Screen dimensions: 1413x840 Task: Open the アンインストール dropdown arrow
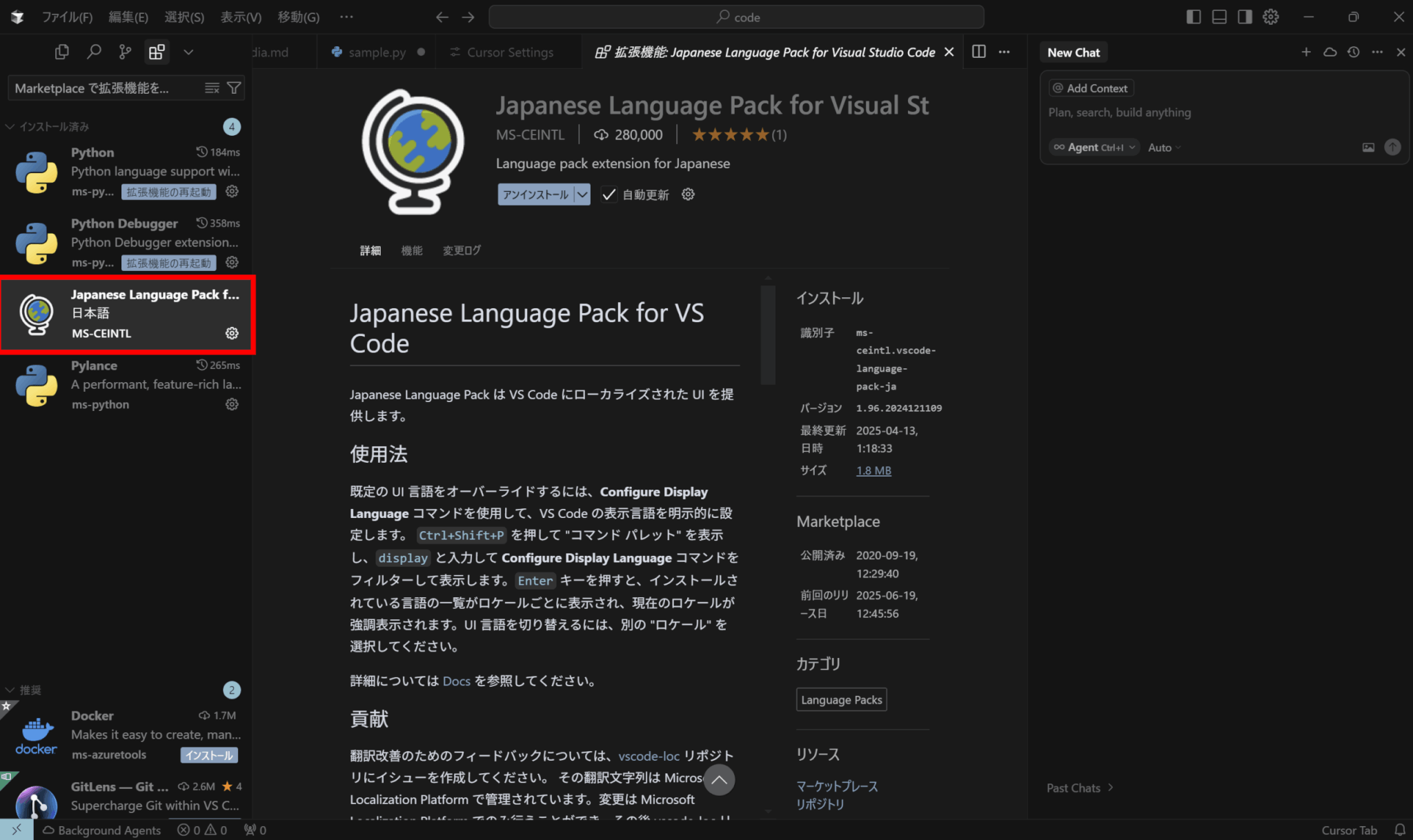(x=583, y=194)
